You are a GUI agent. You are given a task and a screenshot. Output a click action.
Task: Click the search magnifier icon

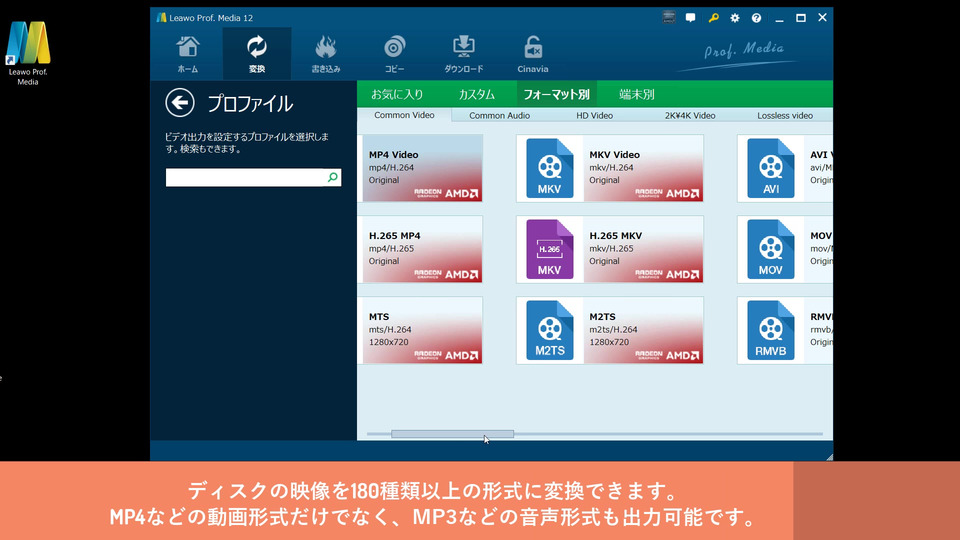332,177
